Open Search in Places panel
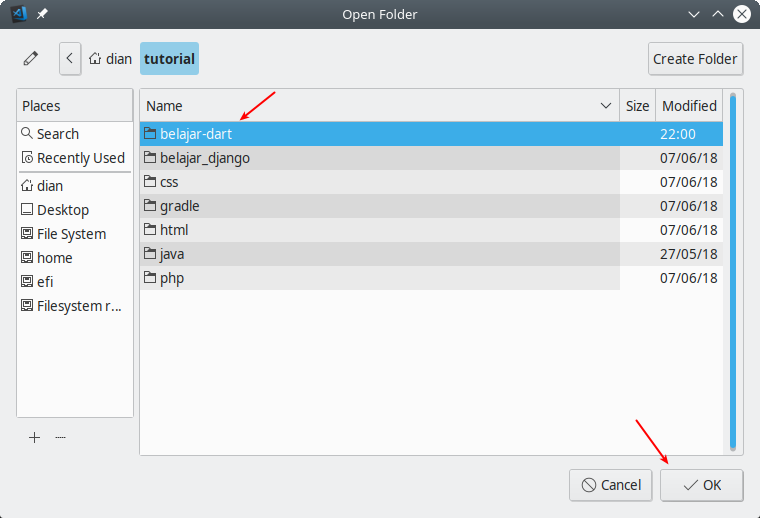Screen dimensions: 760x518 (x=57, y=134)
